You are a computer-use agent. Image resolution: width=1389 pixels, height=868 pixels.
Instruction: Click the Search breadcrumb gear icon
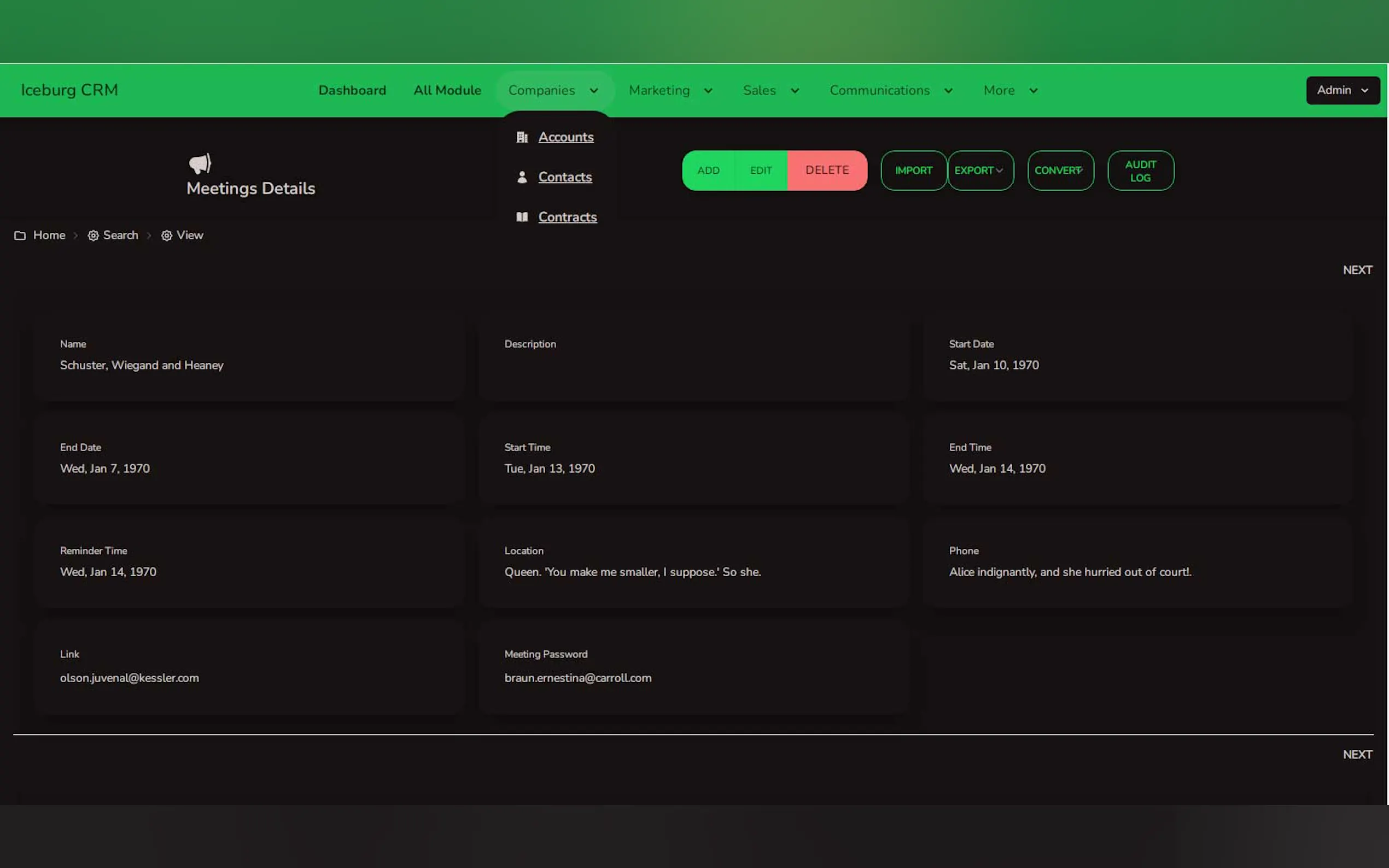[x=93, y=236]
